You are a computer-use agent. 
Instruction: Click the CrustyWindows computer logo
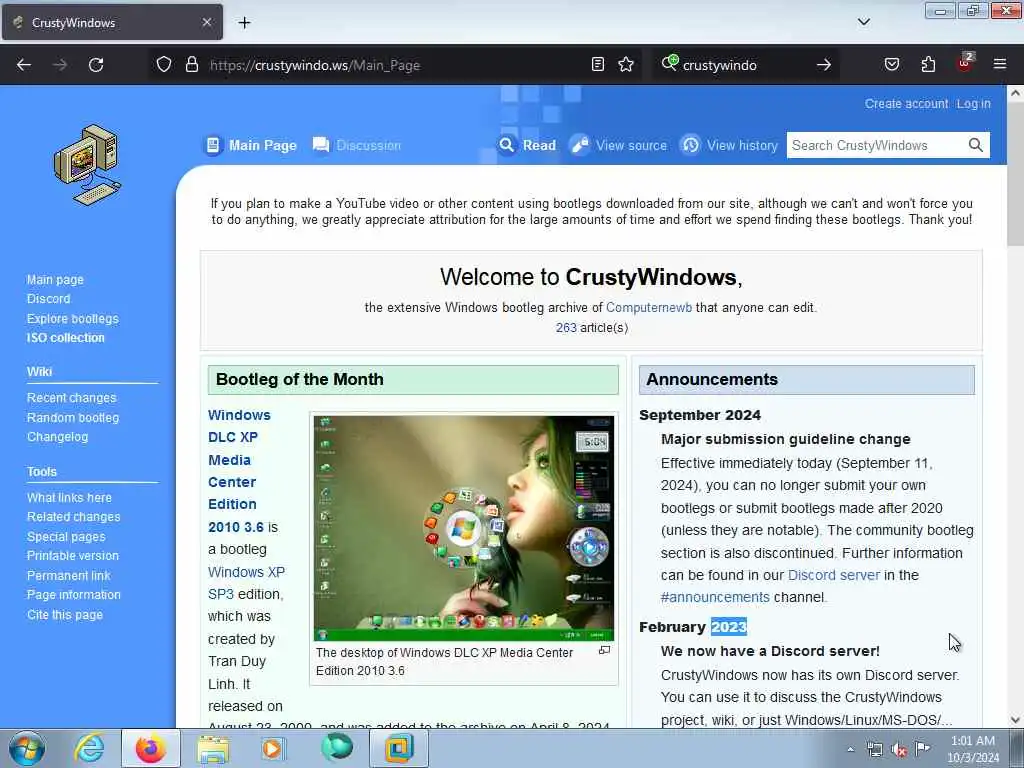pyautogui.click(x=87, y=165)
